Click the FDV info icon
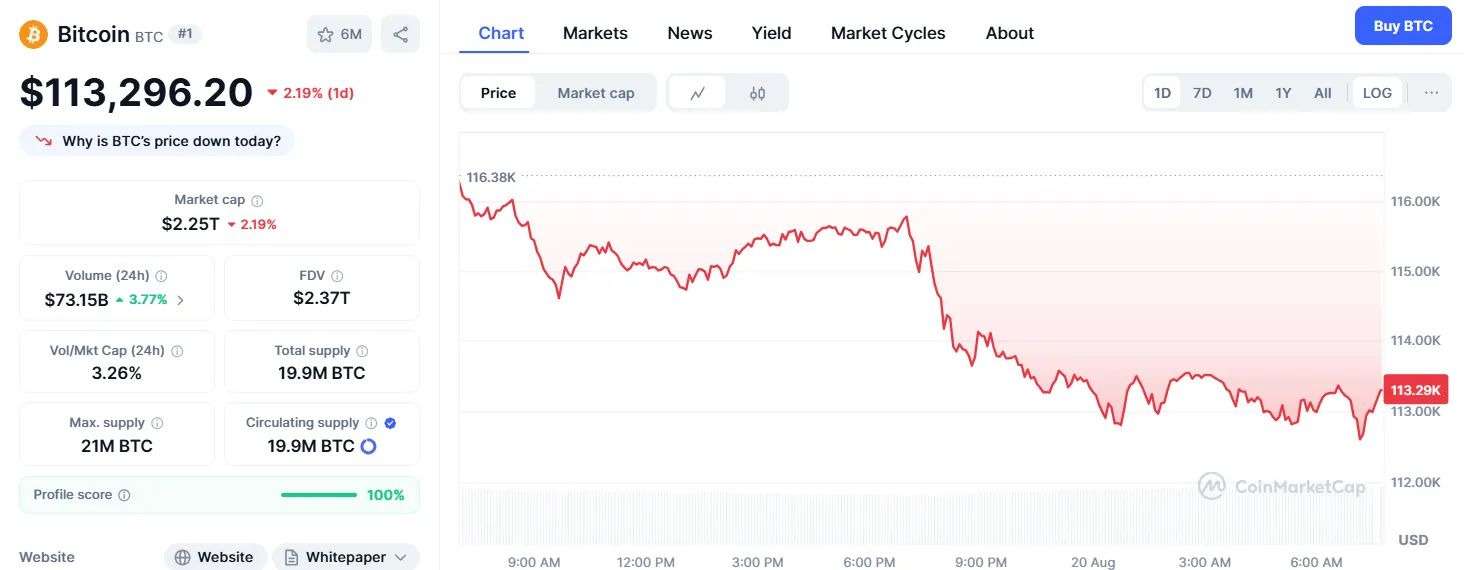The height and width of the screenshot is (570, 1464). (x=337, y=276)
